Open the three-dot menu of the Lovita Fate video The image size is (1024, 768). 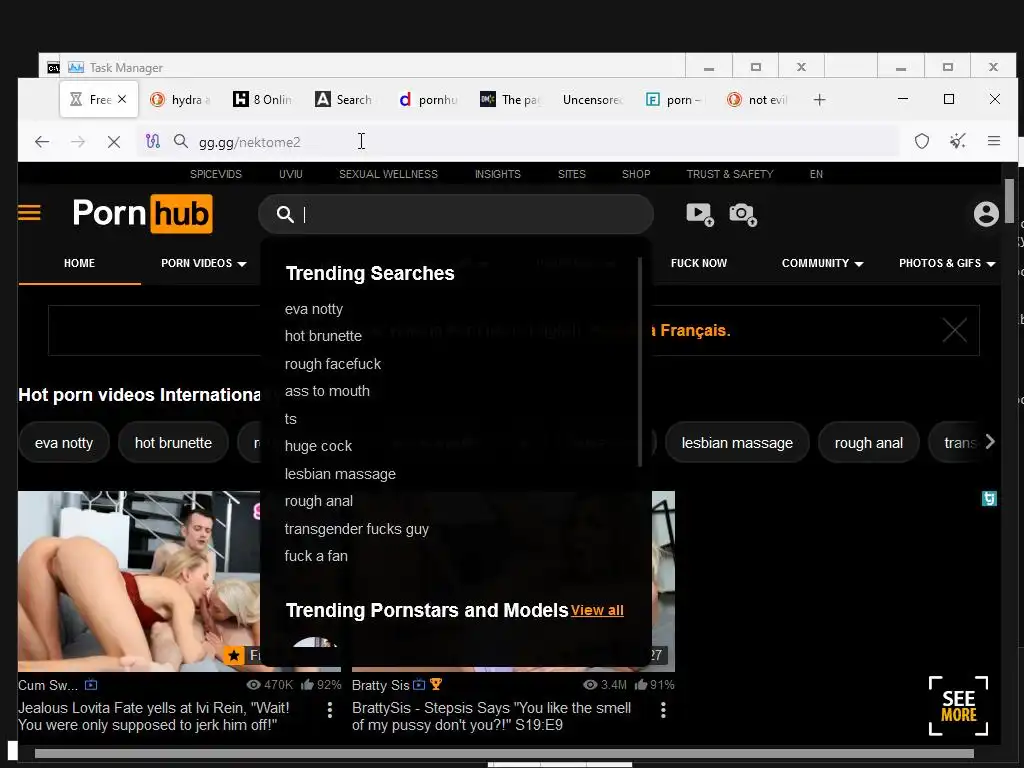tap(330, 710)
